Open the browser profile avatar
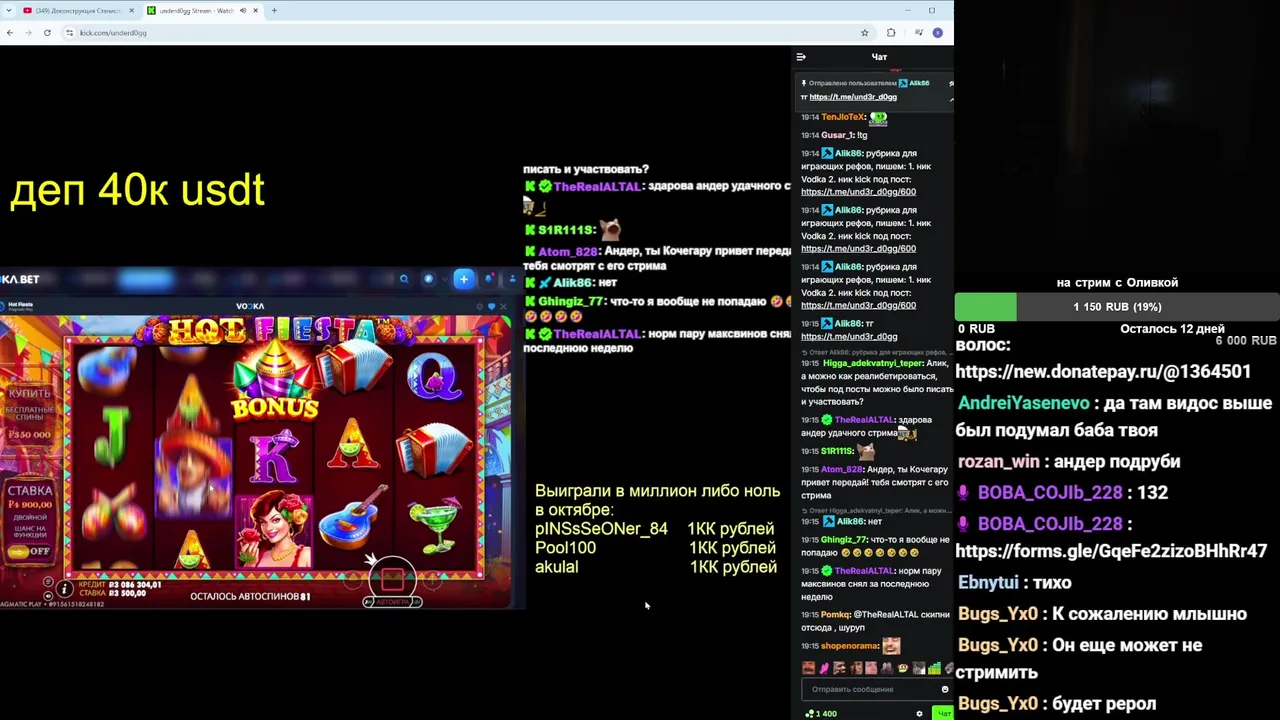Image resolution: width=1280 pixels, height=720 pixels. click(937, 33)
